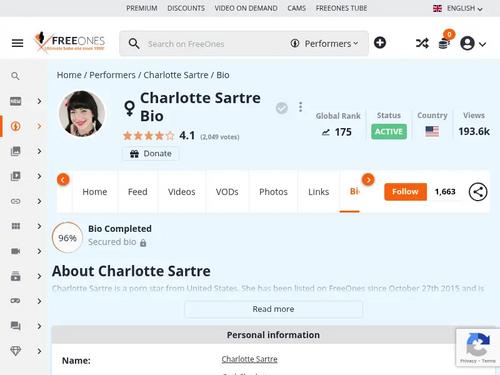Open the Charlotte Sartre breadcrumb link
Viewport: 500px width, 375px height.
[x=176, y=75]
